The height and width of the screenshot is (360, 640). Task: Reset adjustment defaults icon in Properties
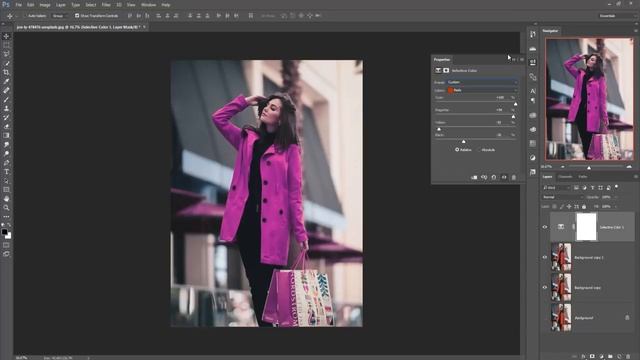point(494,178)
